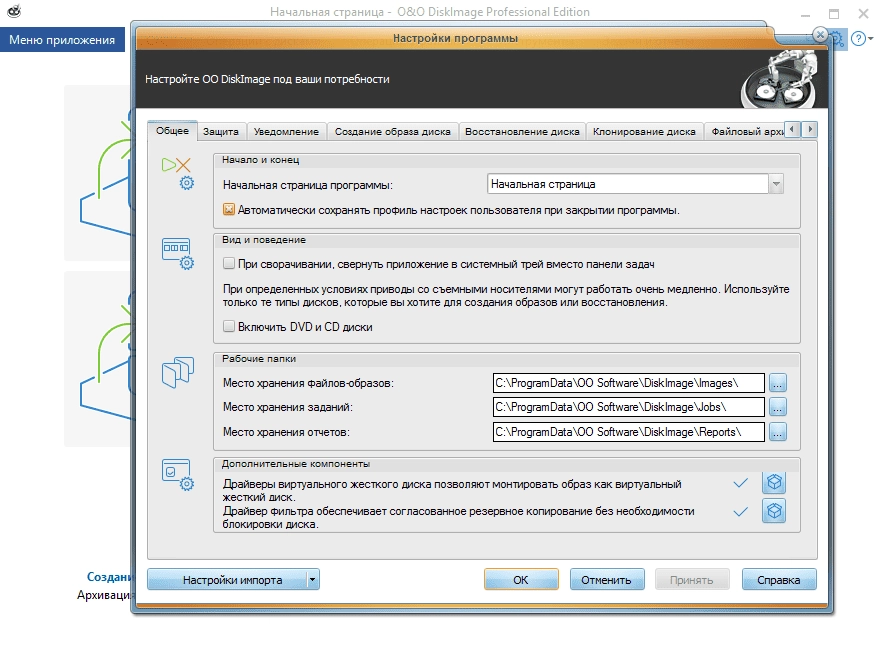Image resolution: width=878 pixels, height=656 pixels.
Task: Click the disk robot-arm logo in header
Action: [781, 78]
